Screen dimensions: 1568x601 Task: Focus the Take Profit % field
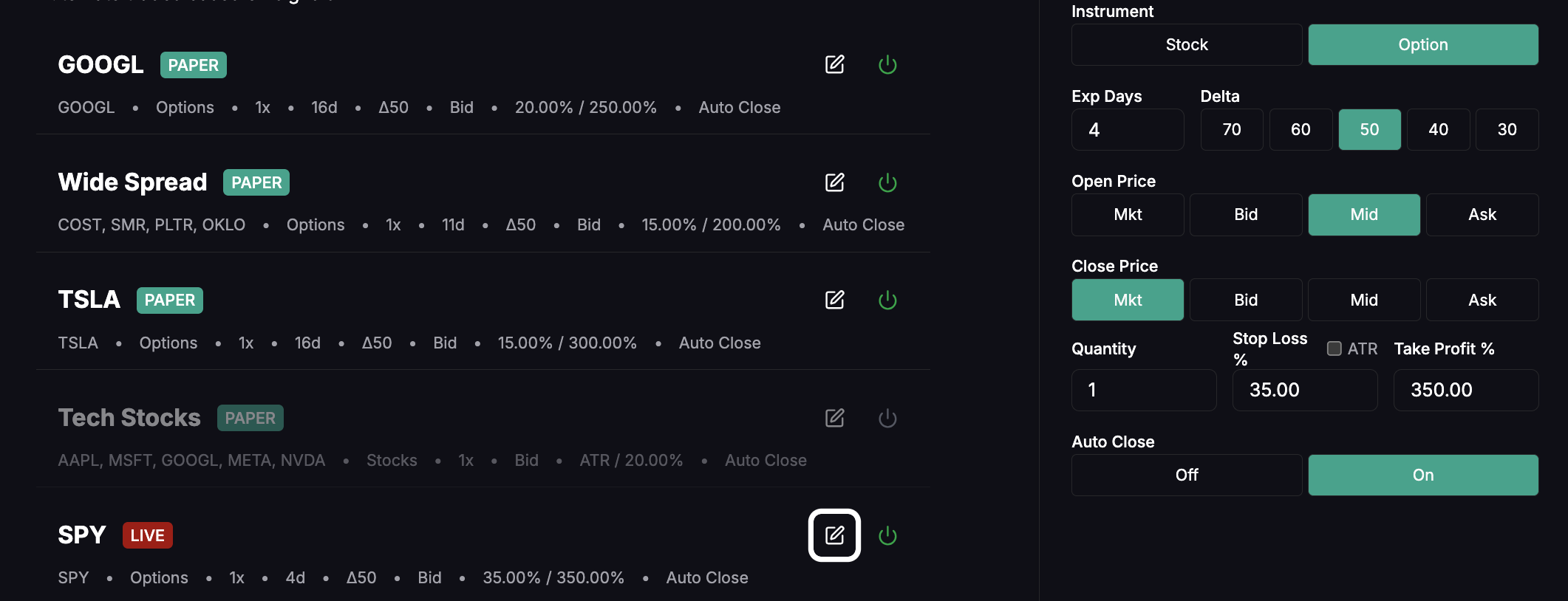pos(1466,390)
